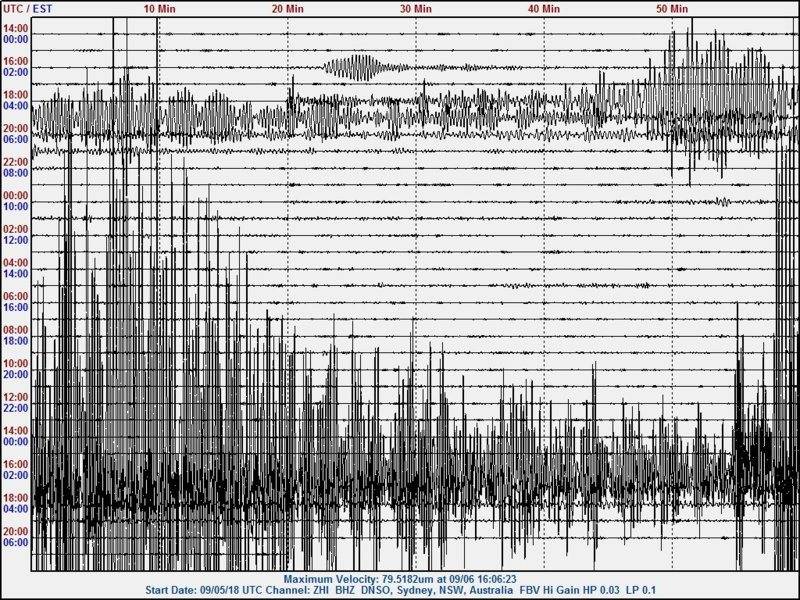This screenshot has width=800, height=600.
Task: Select the red UTC "10:00" row label
Action: pos(16,364)
